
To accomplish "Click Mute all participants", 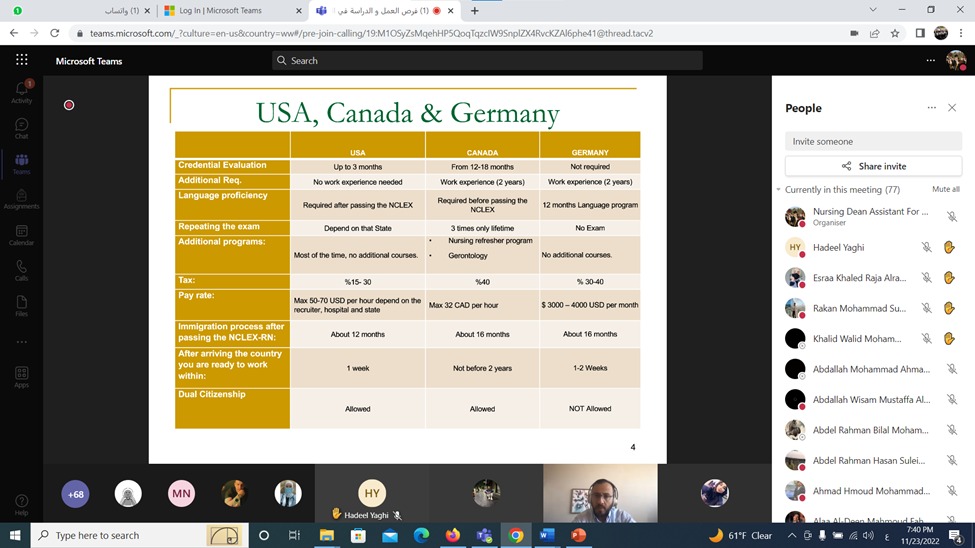I will [x=945, y=189].
